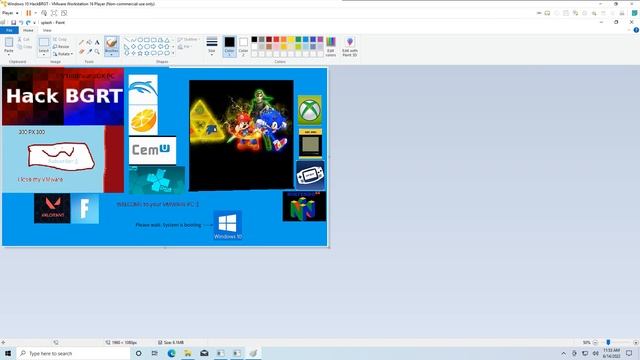Select the Text tool
Viewport: 640px width, 360px height.
point(97,42)
